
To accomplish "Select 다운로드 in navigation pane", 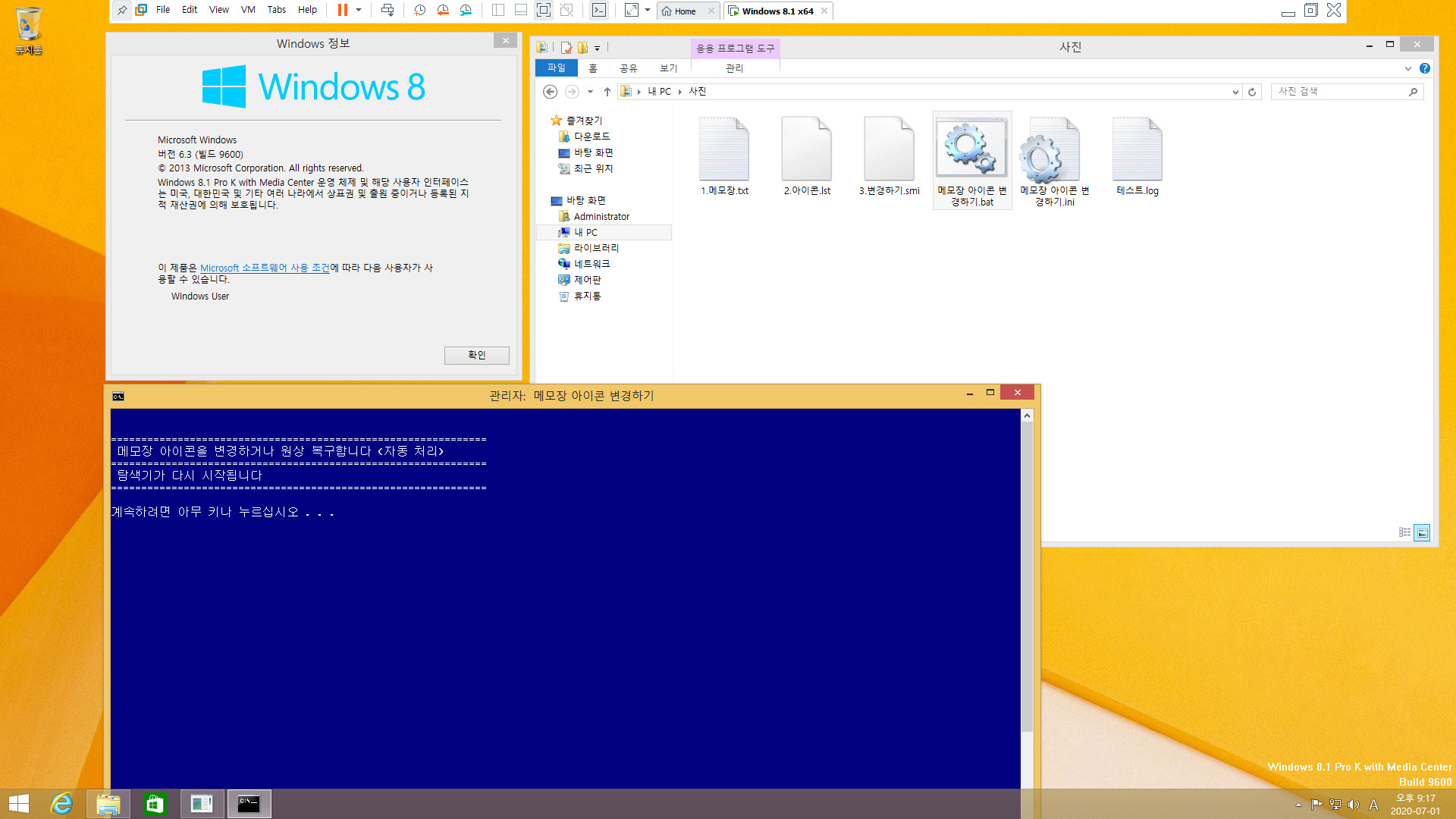I will coord(591,136).
